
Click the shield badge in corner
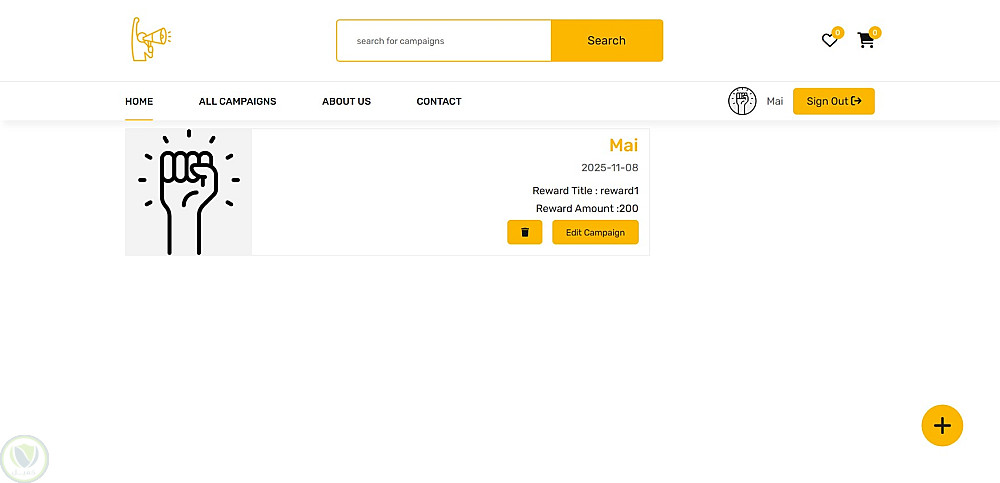click(24, 458)
